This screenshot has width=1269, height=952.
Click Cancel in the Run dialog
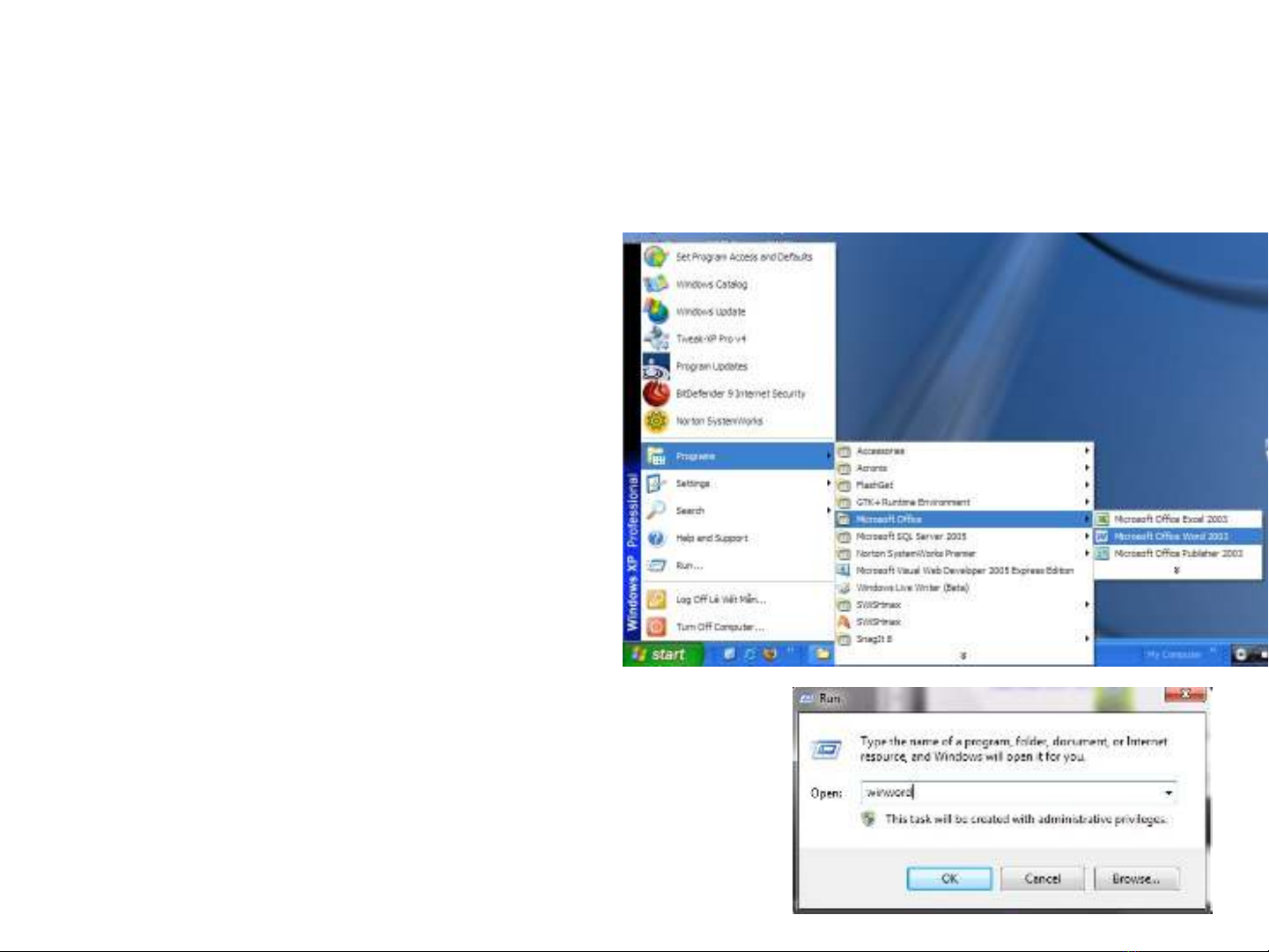[1043, 879]
